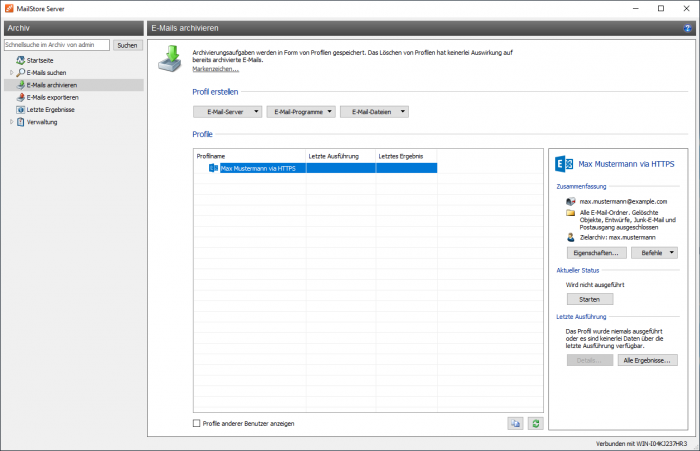Click the Verwaltung clipboard icon

[21, 122]
